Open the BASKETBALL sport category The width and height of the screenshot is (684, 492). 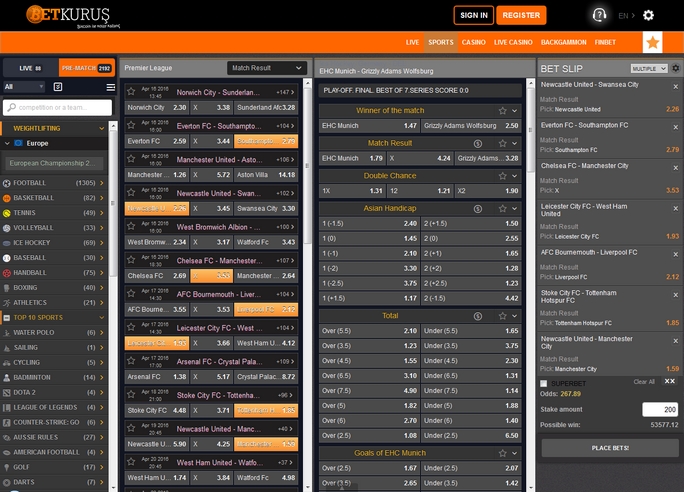coord(54,198)
